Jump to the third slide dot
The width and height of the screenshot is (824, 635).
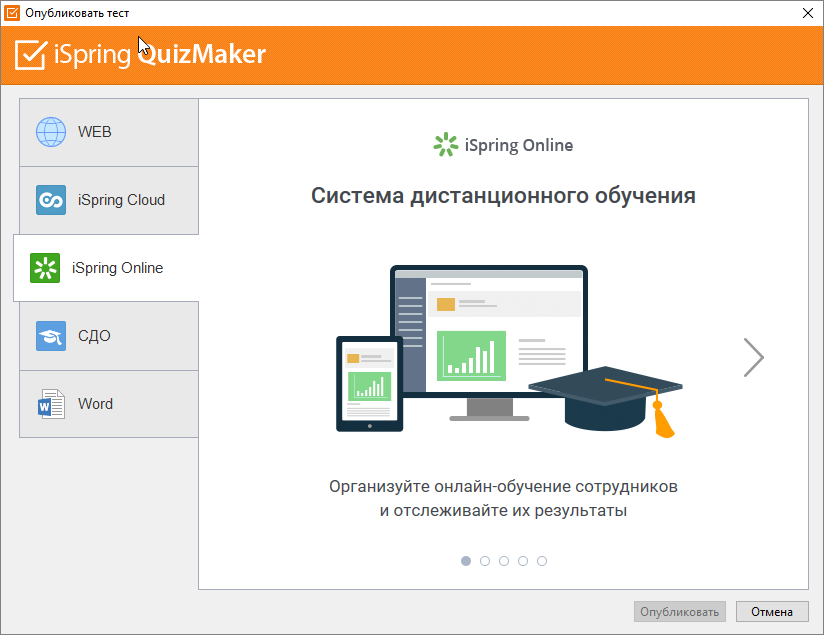click(503, 561)
